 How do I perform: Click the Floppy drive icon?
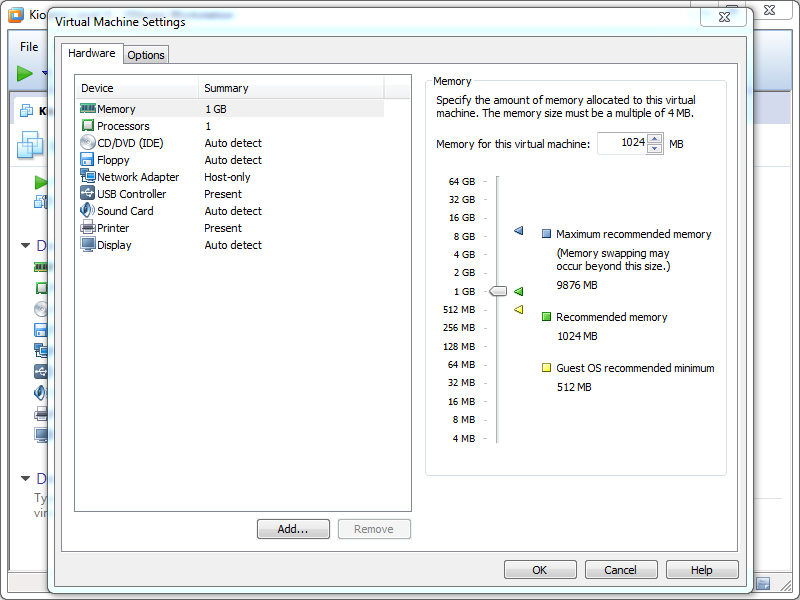pyautogui.click(x=88, y=160)
